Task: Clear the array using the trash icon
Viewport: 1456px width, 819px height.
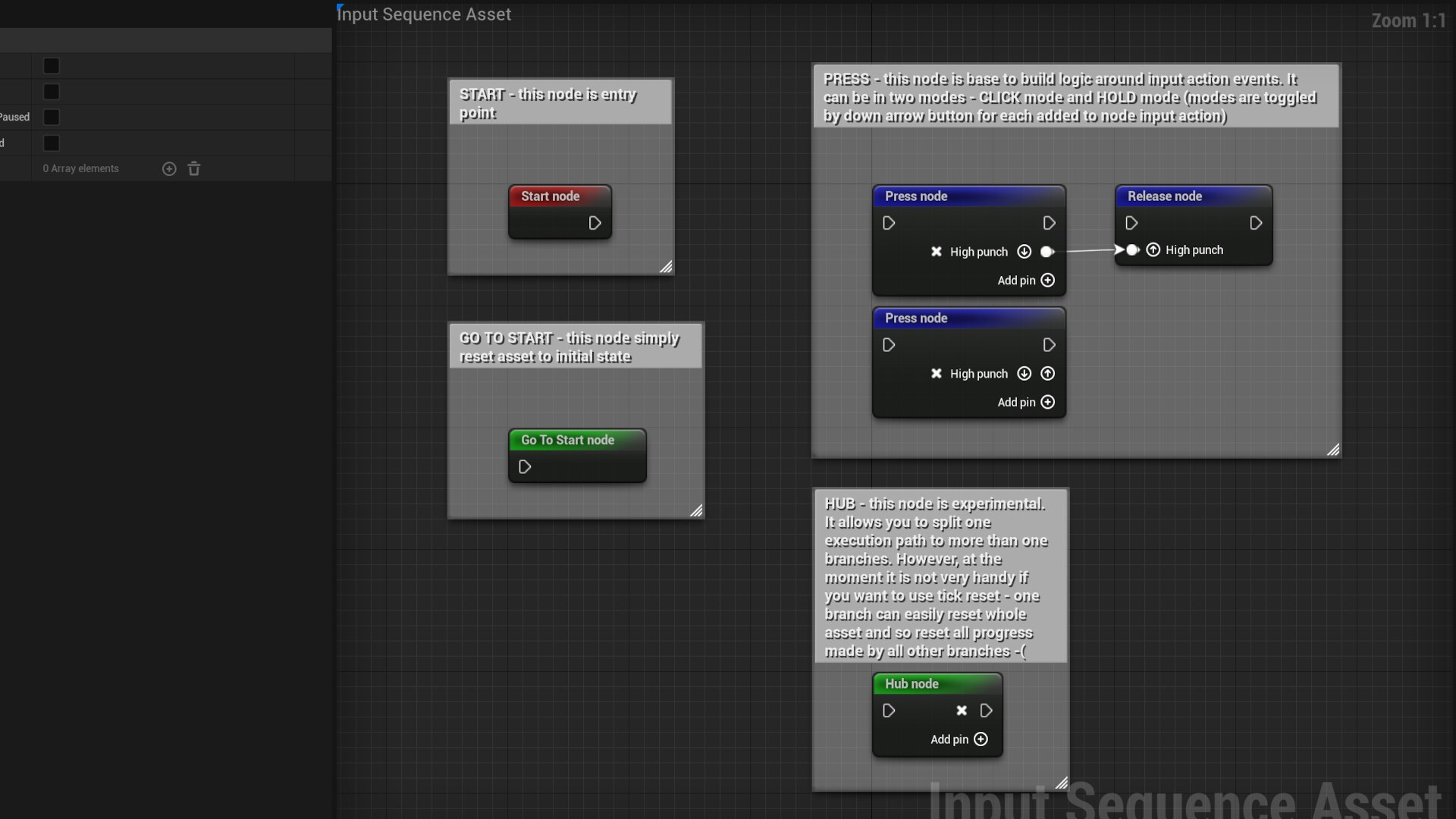Action: coord(194,168)
